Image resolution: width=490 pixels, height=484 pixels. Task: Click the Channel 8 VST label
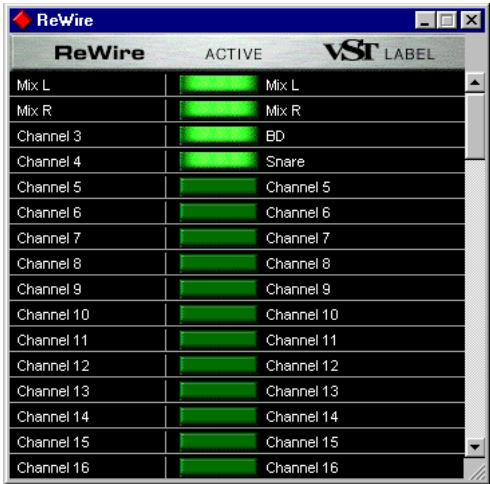(x=298, y=264)
